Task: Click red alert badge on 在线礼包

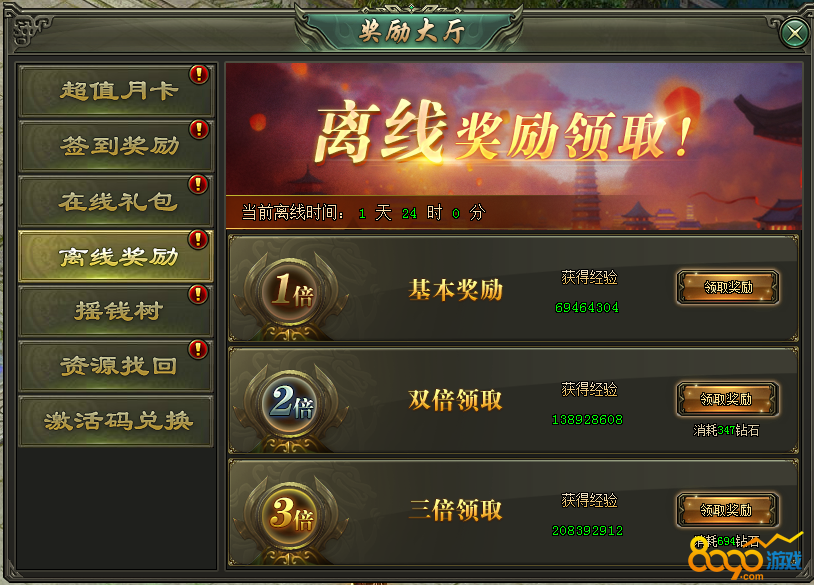Action: pyautogui.click(x=199, y=184)
